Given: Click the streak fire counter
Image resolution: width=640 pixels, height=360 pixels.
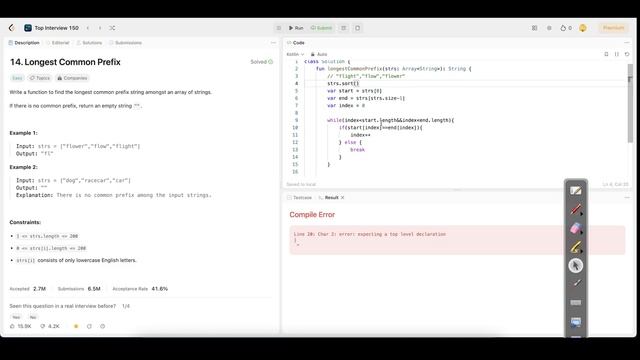Looking at the screenshot, I should click(x=566, y=28).
